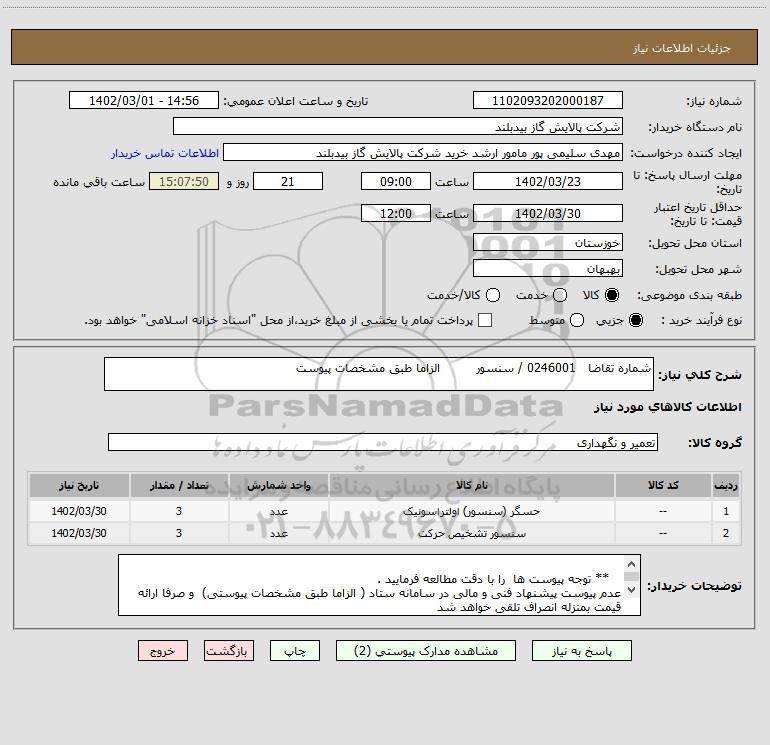The height and width of the screenshot is (745, 770).
Task: Click the goods group field تعمیر و نگهداری
Action: click(x=383, y=442)
